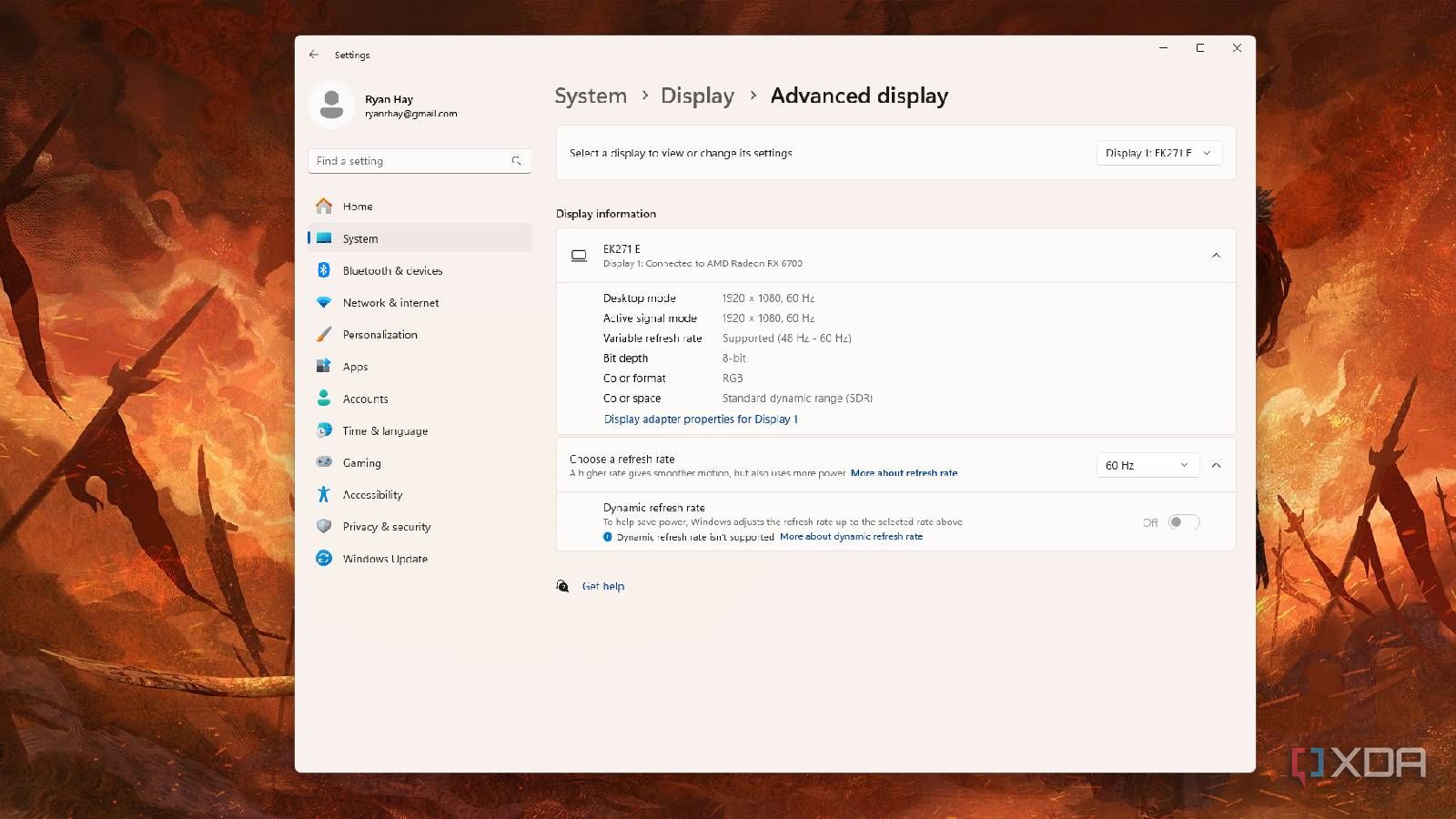Click the Accessibility figure icon

click(324, 494)
